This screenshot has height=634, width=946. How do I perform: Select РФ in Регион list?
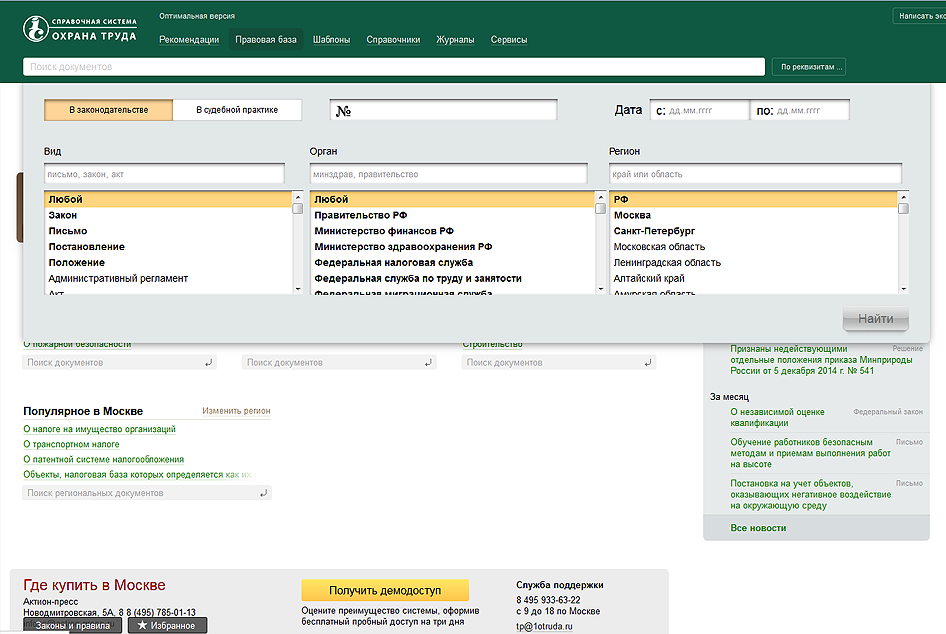pos(754,199)
